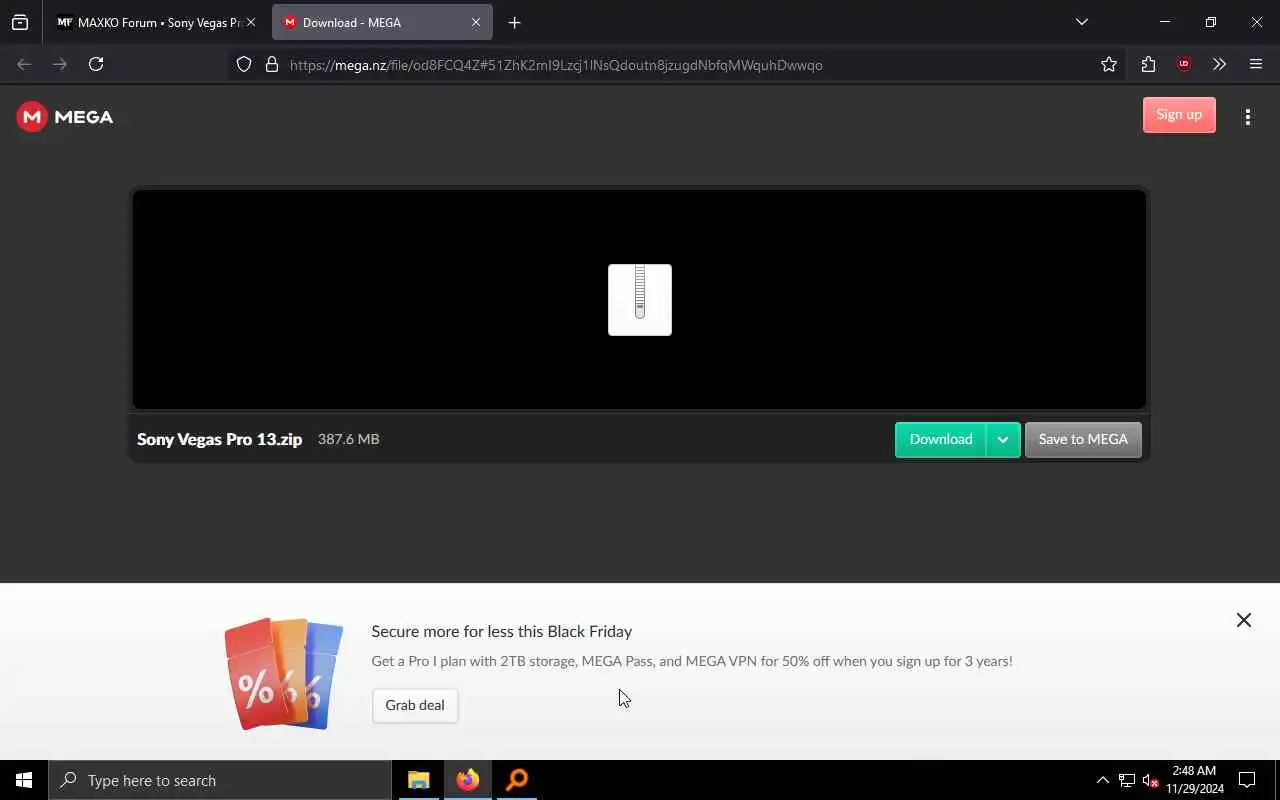Screen dimensions: 1280x800
Task: Open the Firefox application hamburger menu
Action: [1256, 64]
